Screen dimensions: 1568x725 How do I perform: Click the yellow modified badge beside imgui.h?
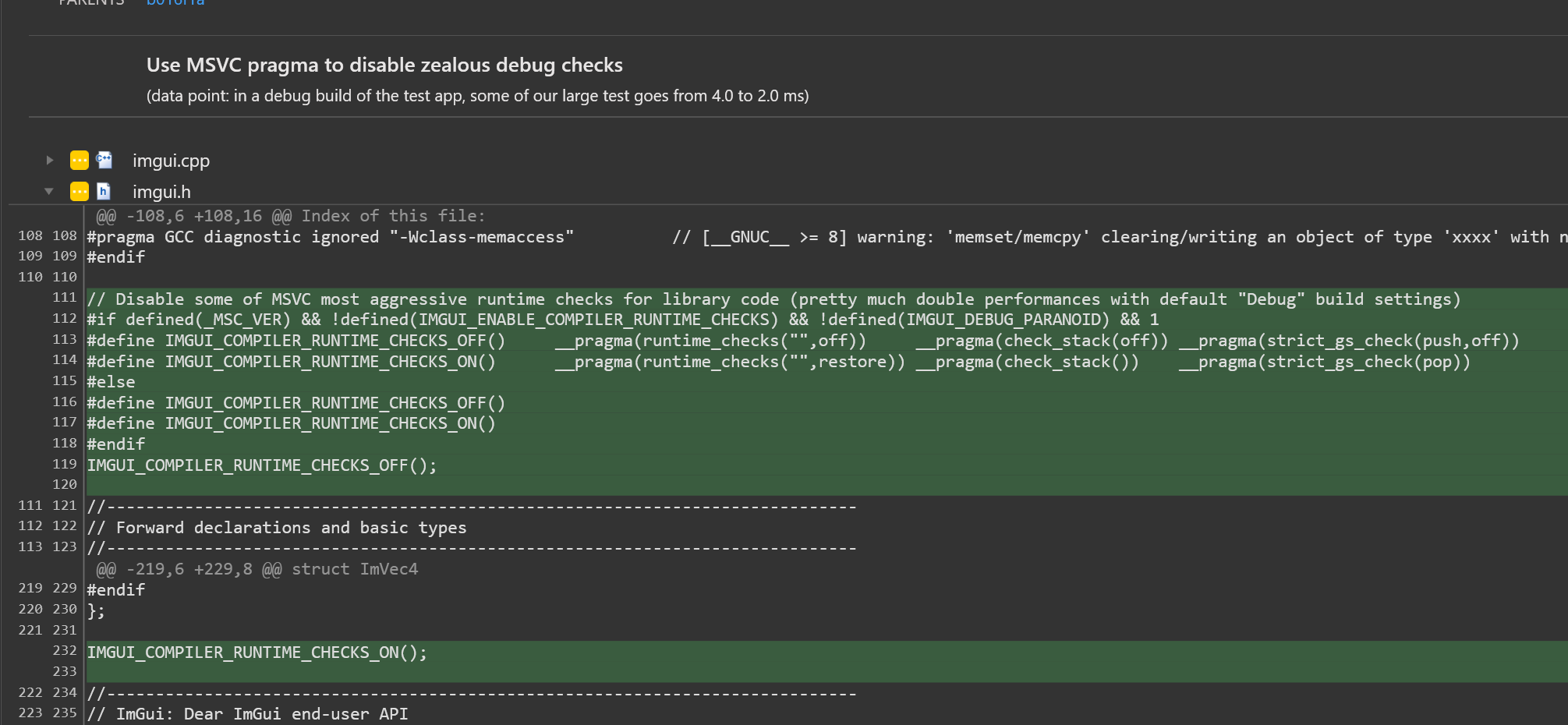tap(80, 192)
